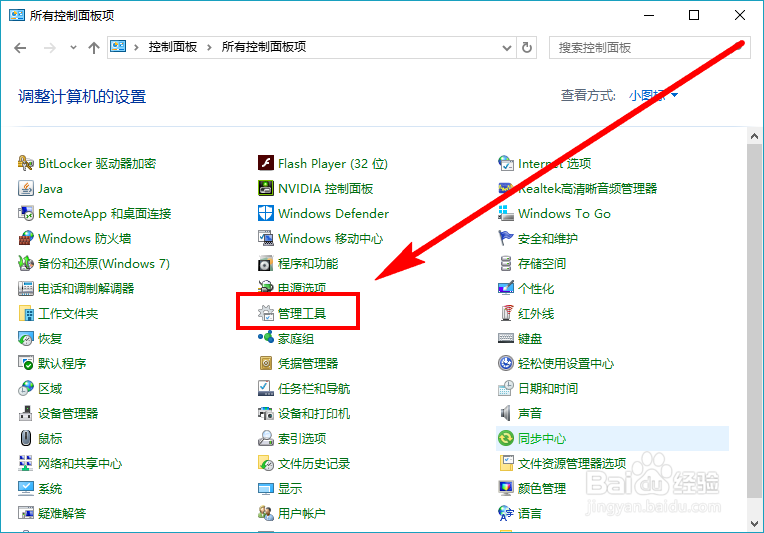The height and width of the screenshot is (533, 764).
Task: Click the 同步中心 green sync icon
Action: click(506, 438)
